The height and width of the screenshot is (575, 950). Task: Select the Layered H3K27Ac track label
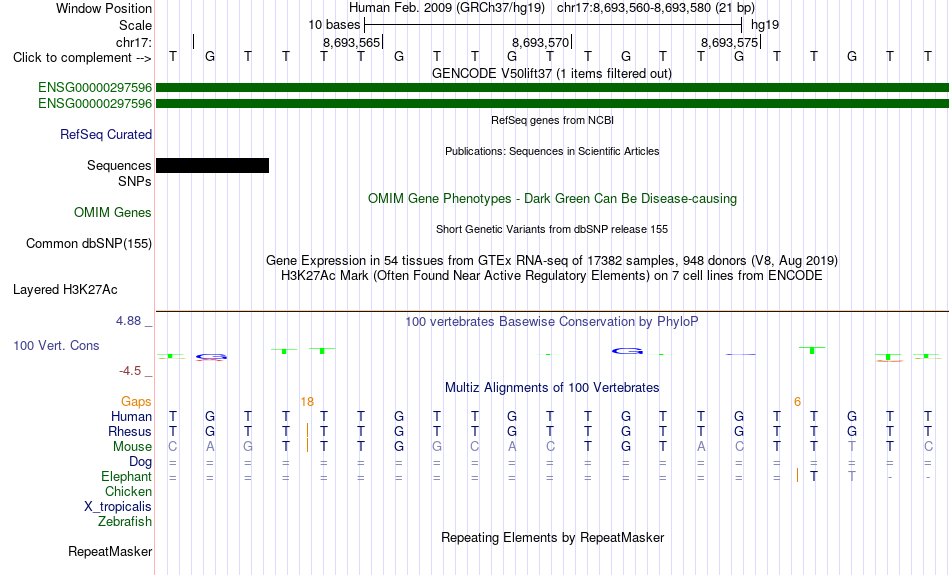point(65,290)
